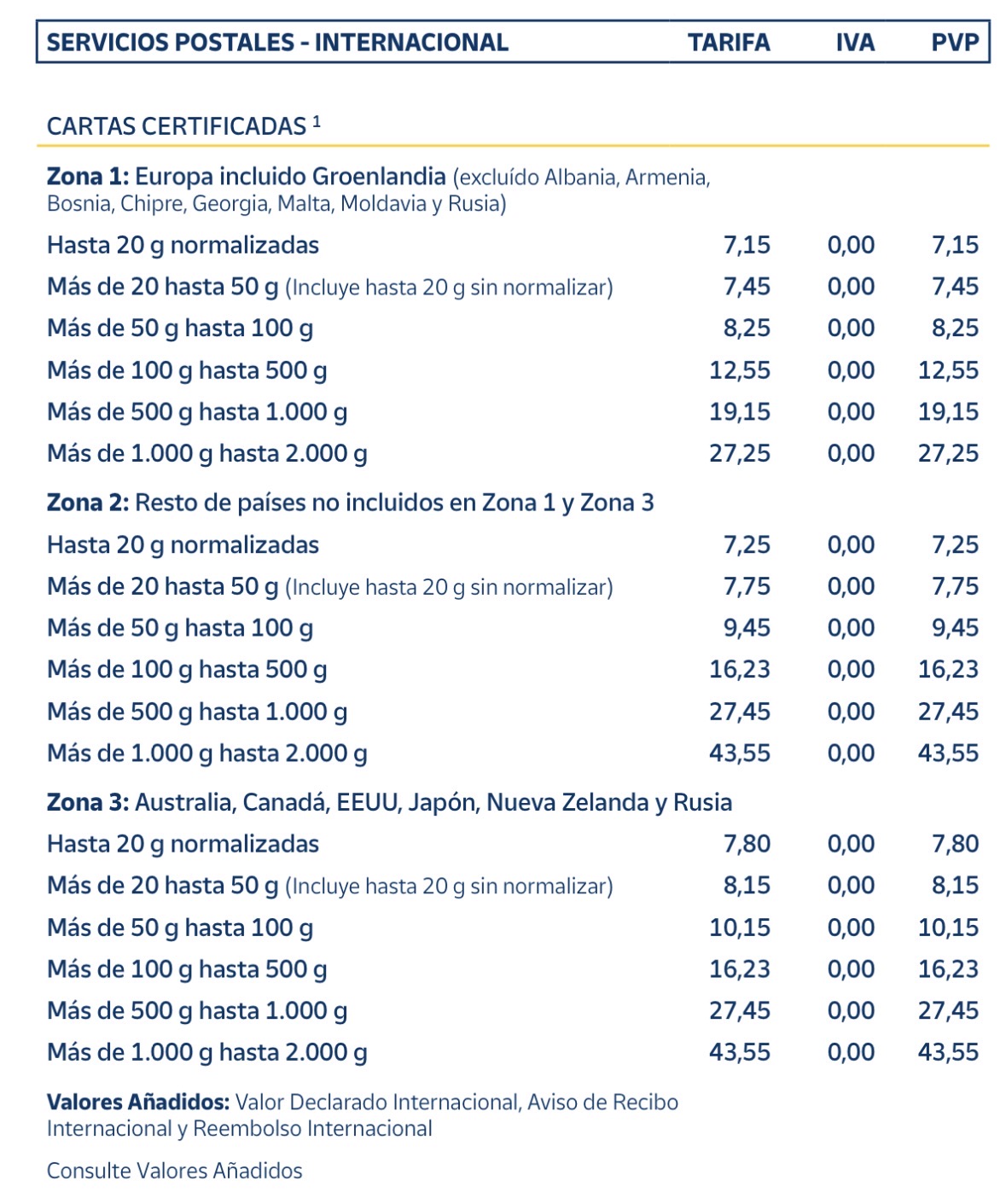
Task: Select the Cartas Certificadas section heading
Action: (x=177, y=126)
